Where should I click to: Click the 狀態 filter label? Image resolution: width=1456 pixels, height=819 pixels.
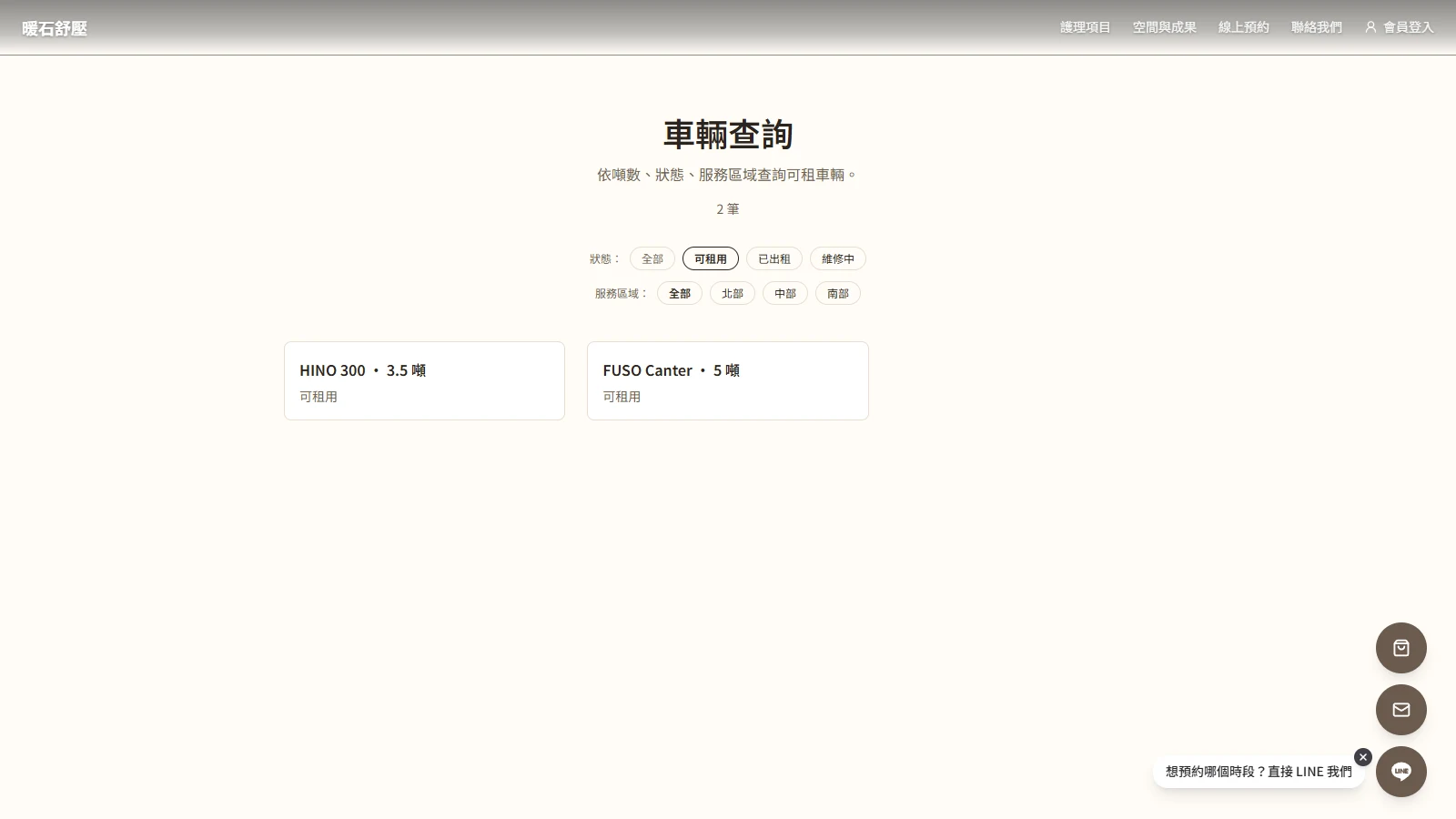605,258
